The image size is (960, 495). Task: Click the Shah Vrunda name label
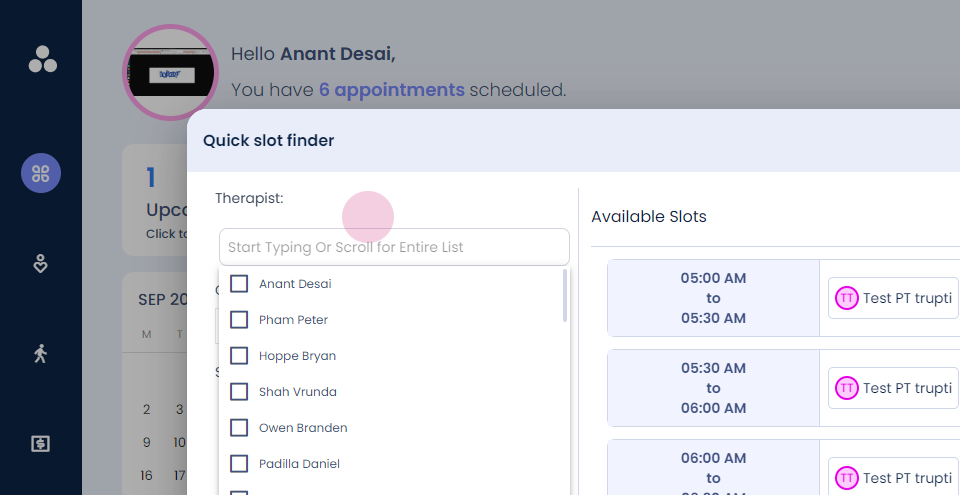298,391
